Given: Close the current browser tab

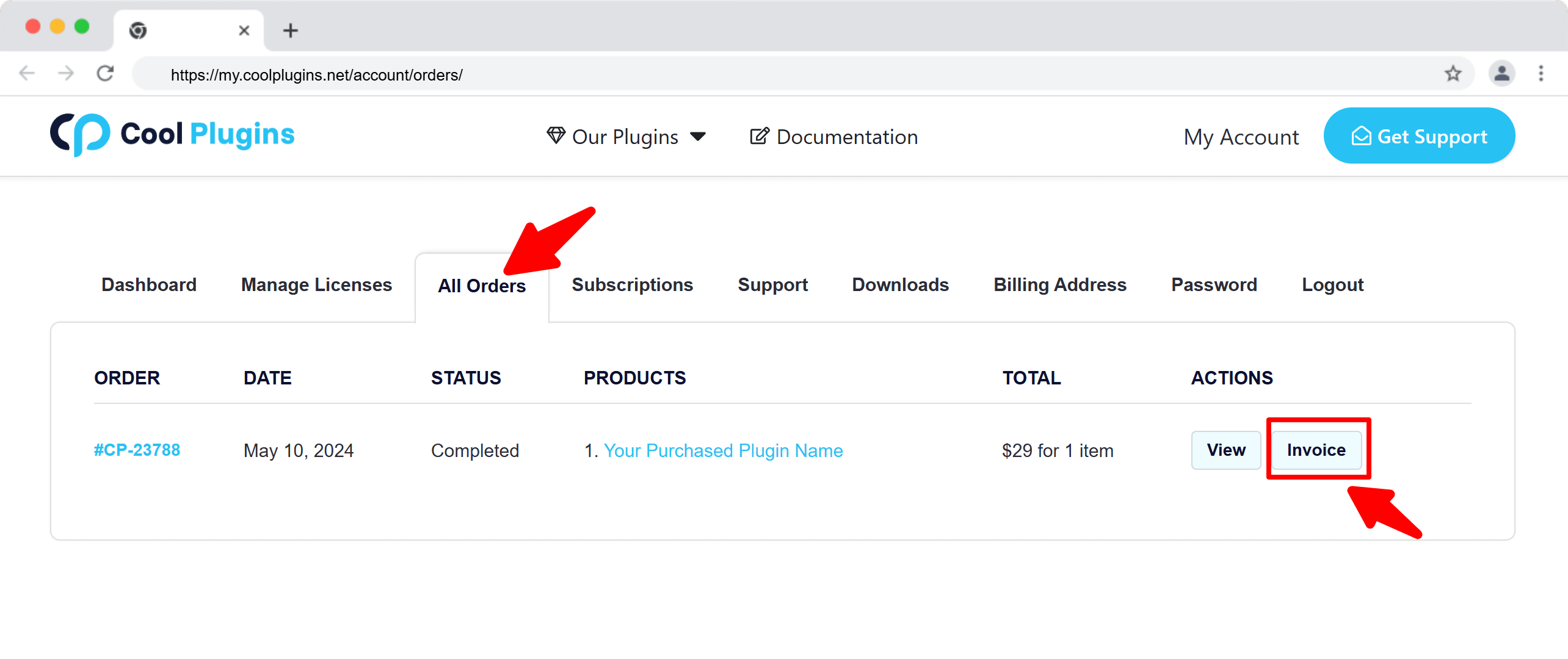Looking at the screenshot, I should click(x=244, y=31).
